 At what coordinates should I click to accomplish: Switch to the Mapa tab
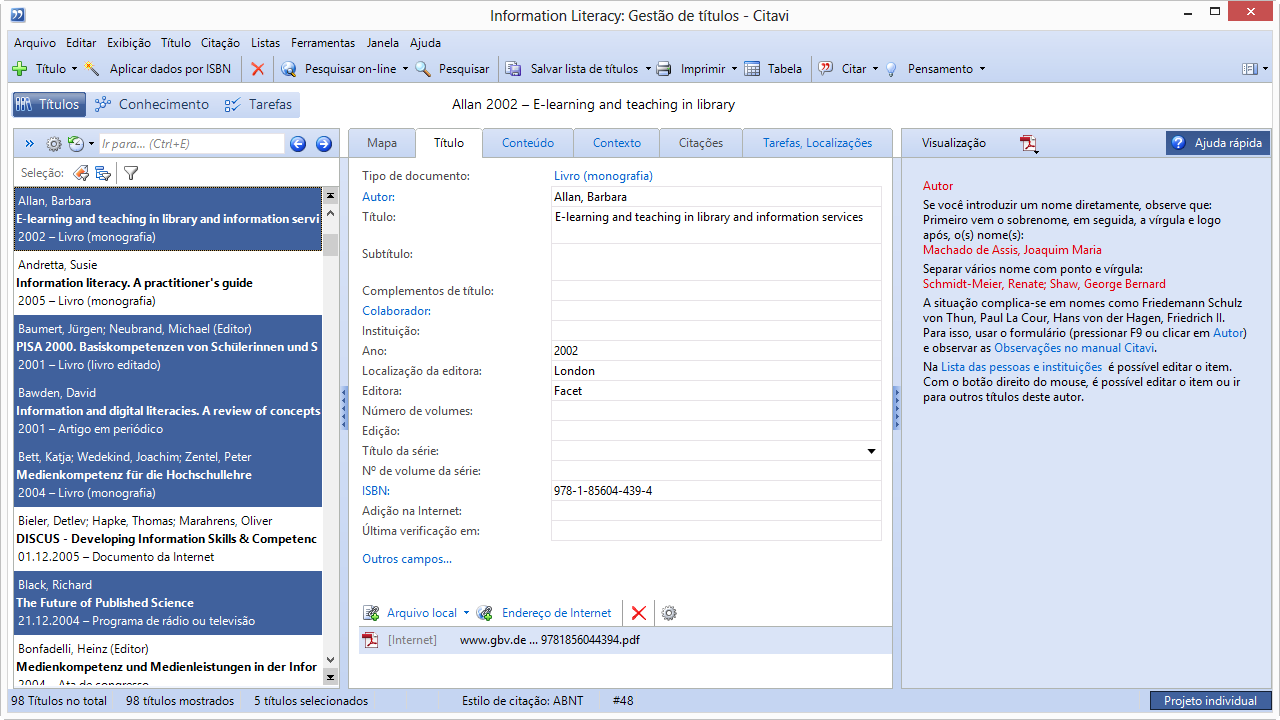pyautogui.click(x=382, y=143)
